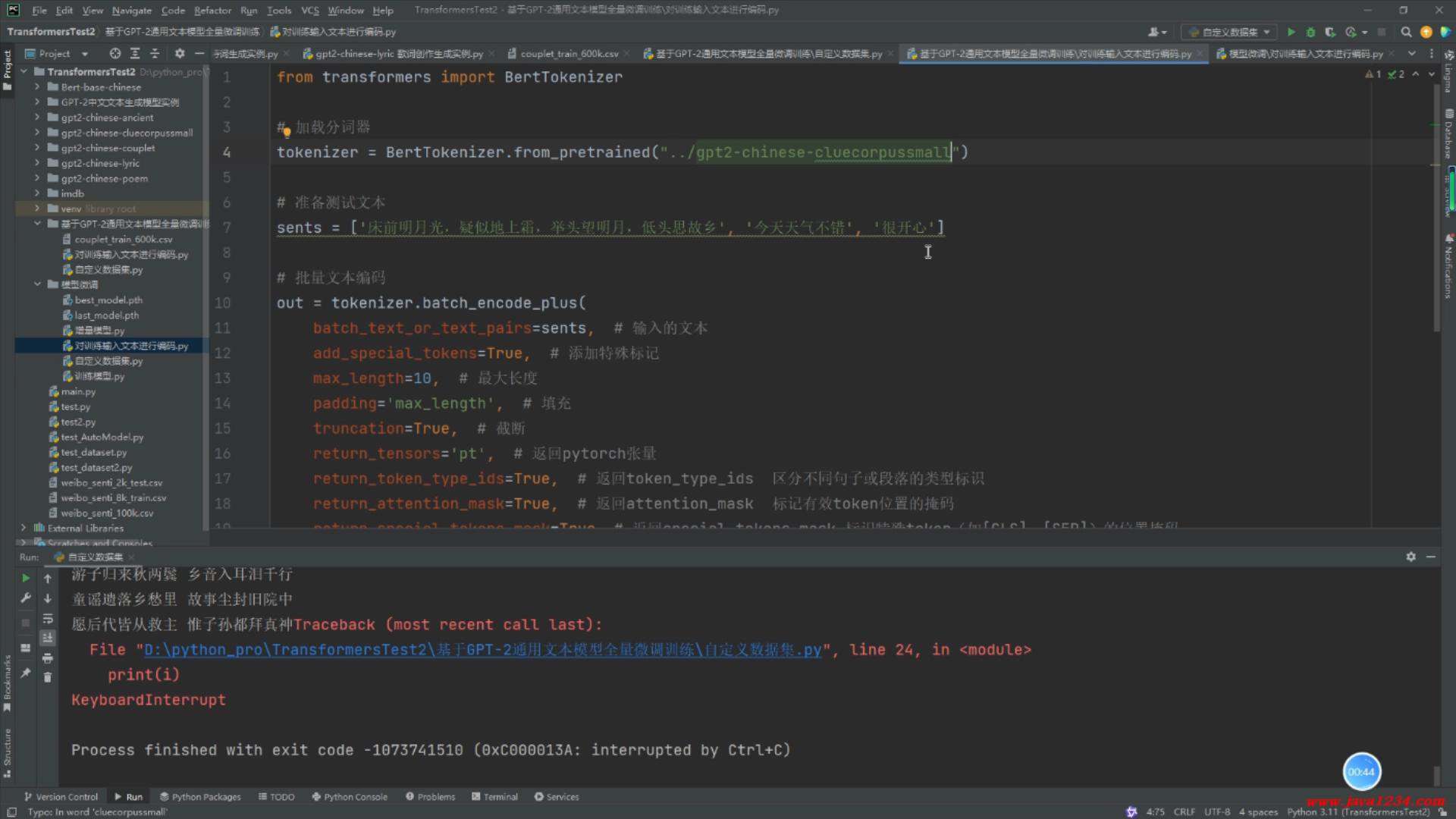1456x819 pixels.
Task: Toggle scroll to end in console
Action: click(x=47, y=638)
